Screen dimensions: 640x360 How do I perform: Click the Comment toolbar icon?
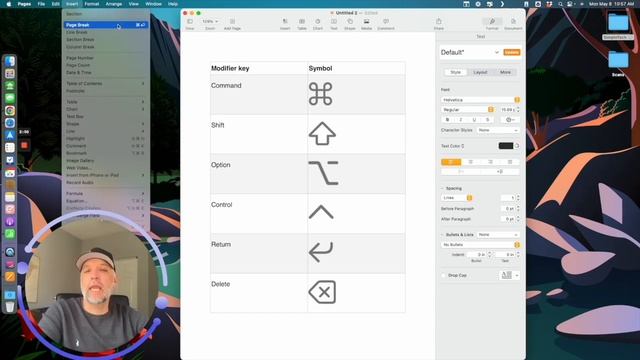[x=386, y=22]
